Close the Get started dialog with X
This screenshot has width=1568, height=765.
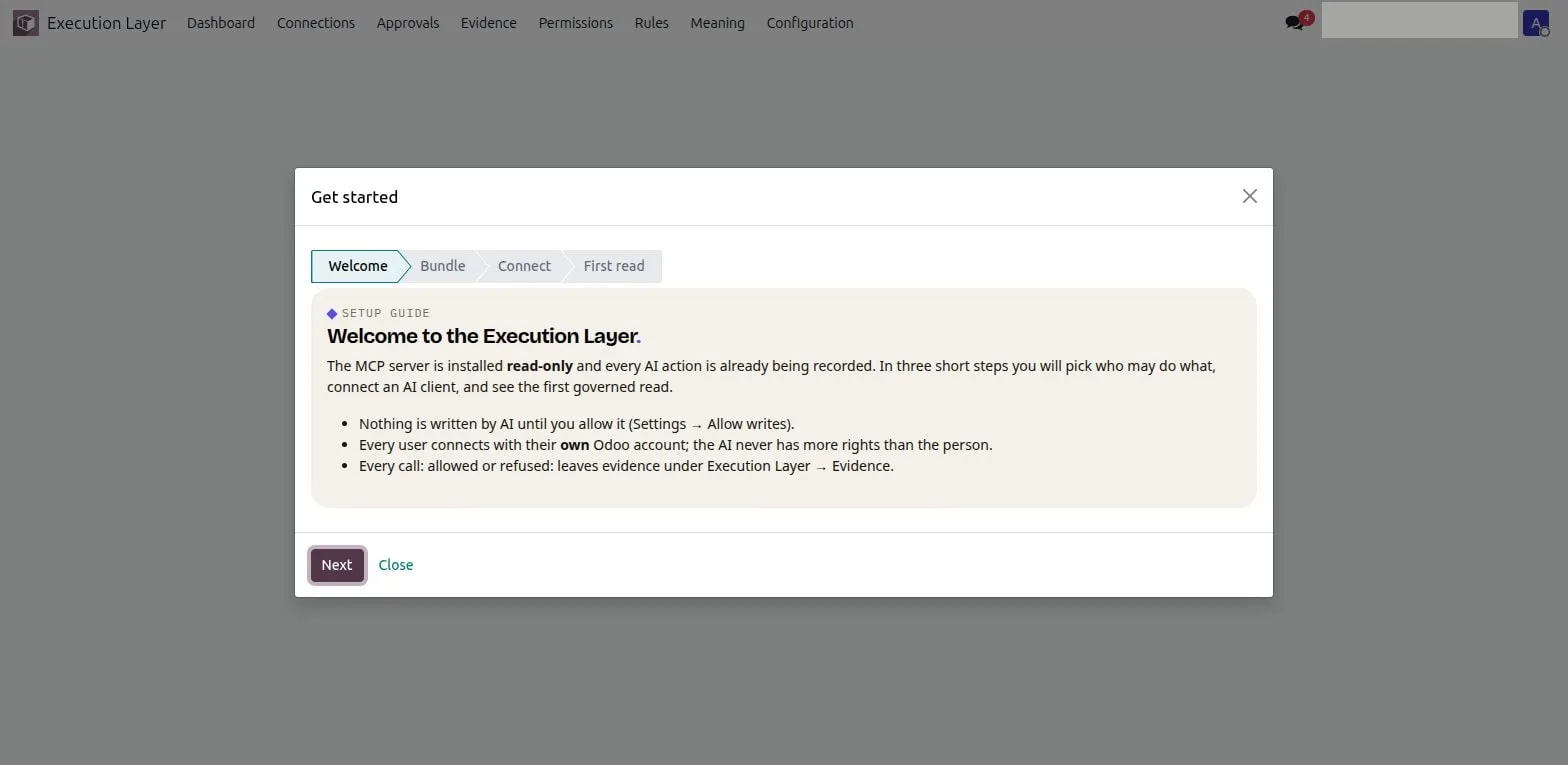[x=1249, y=196]
